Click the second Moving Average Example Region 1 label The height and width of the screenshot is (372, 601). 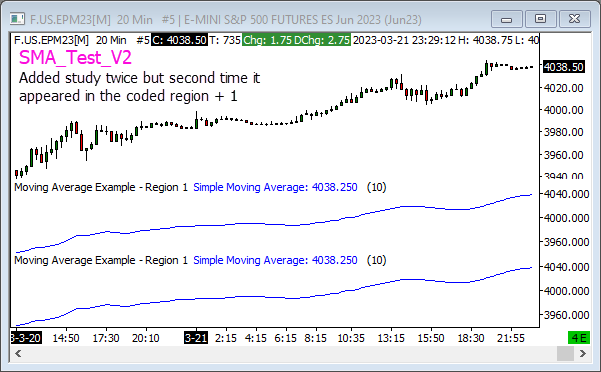[101, 260]
